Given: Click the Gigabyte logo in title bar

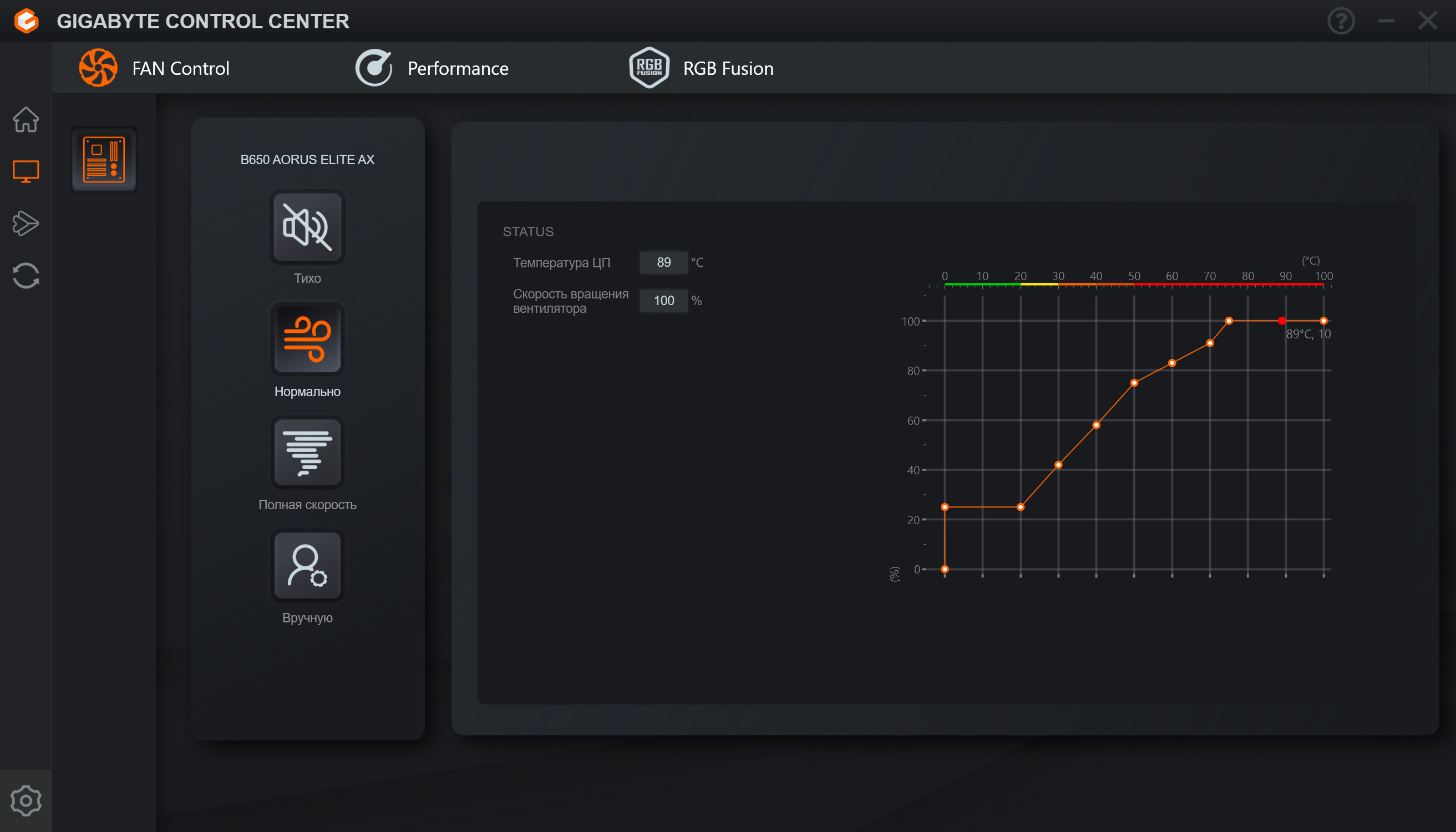Looking at the screenshot, I should pos(26,21).
